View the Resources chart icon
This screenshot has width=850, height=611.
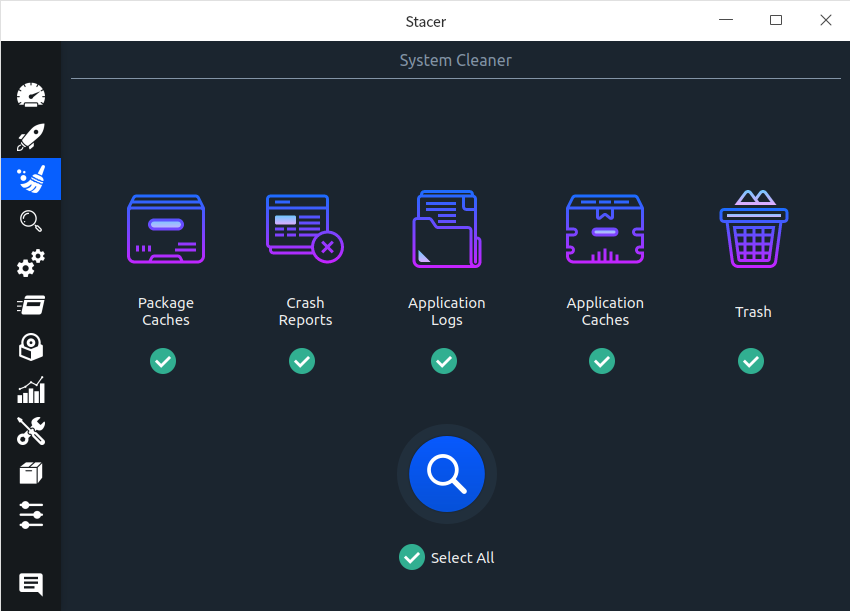(x=30, y=389)
